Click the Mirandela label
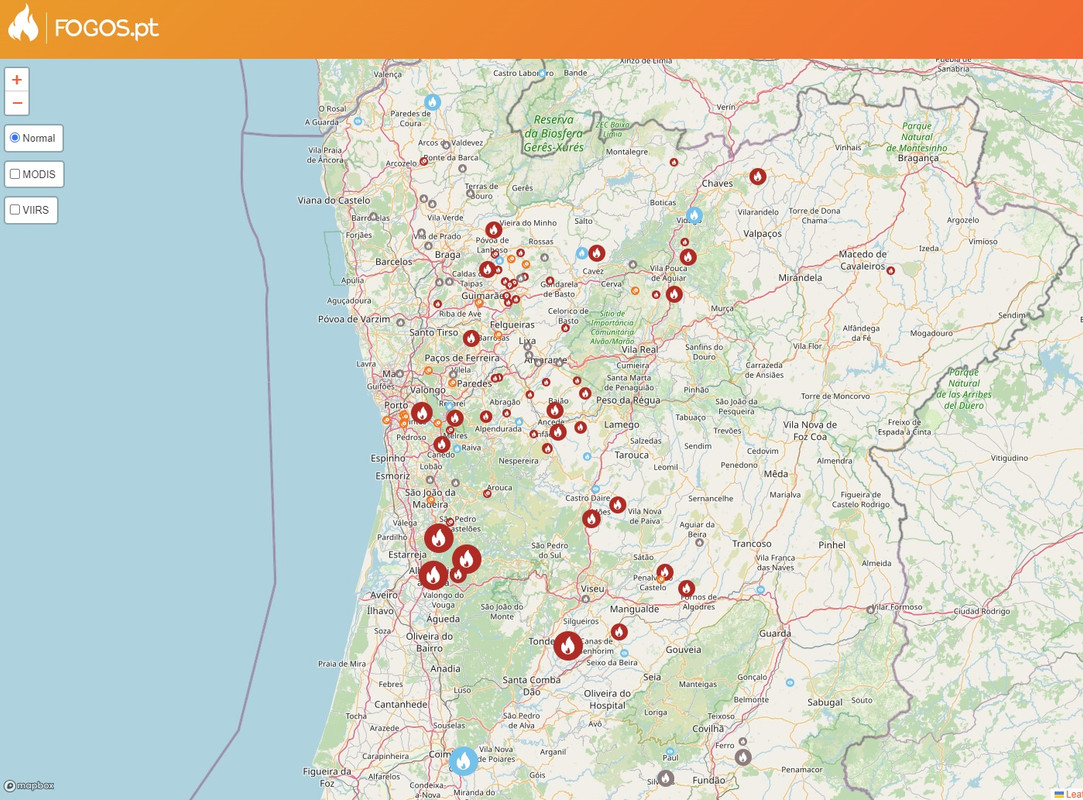This screenshot has height=800, width=1083. point(800,278)
